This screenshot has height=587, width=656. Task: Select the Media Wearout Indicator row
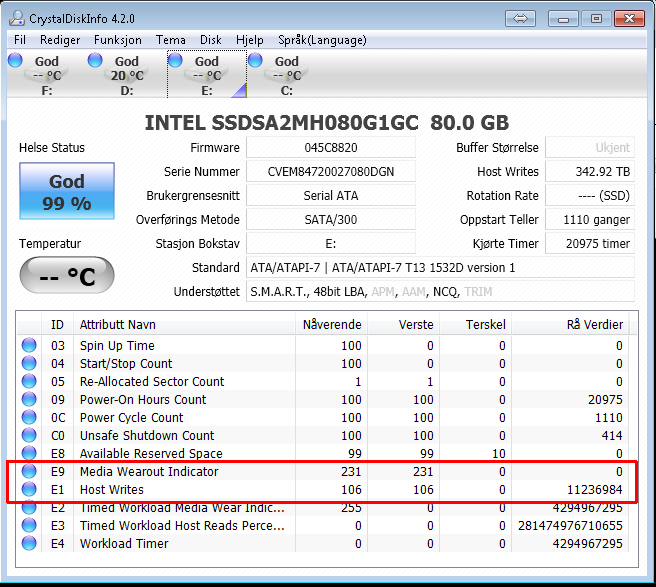[323, 471]
